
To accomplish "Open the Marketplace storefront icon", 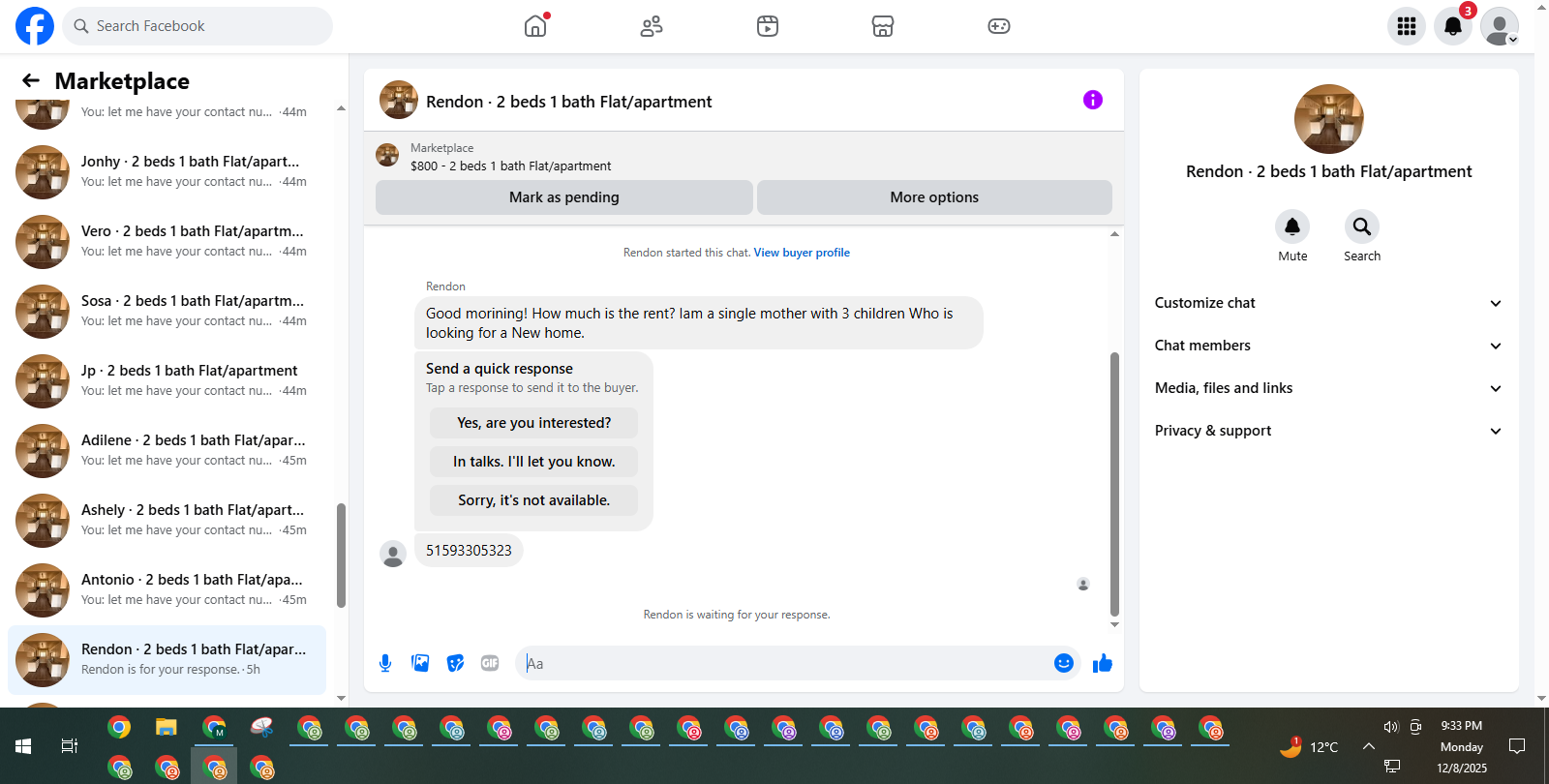I will [883, 26].
